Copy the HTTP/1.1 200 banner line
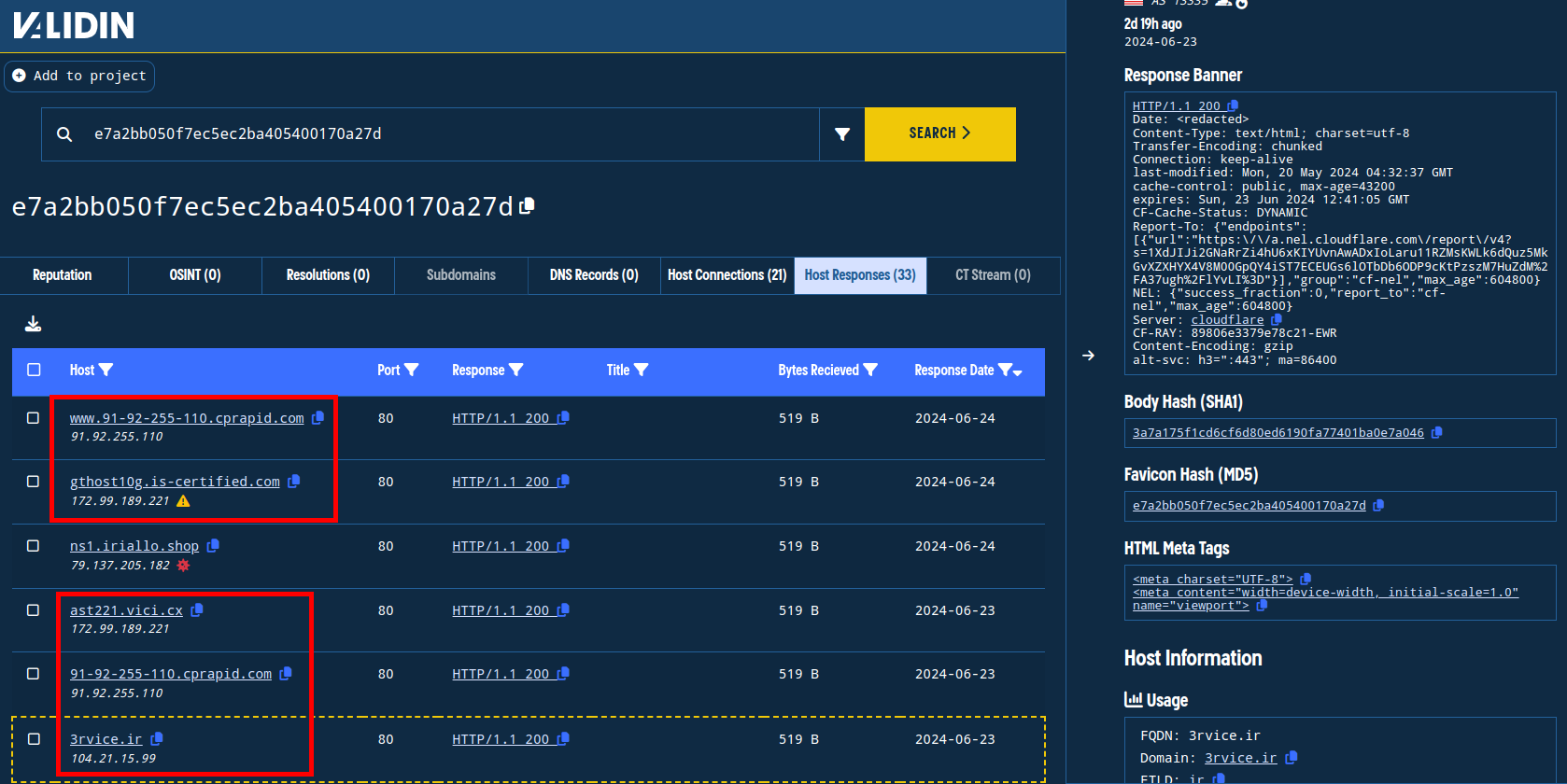 point(1233,105)
